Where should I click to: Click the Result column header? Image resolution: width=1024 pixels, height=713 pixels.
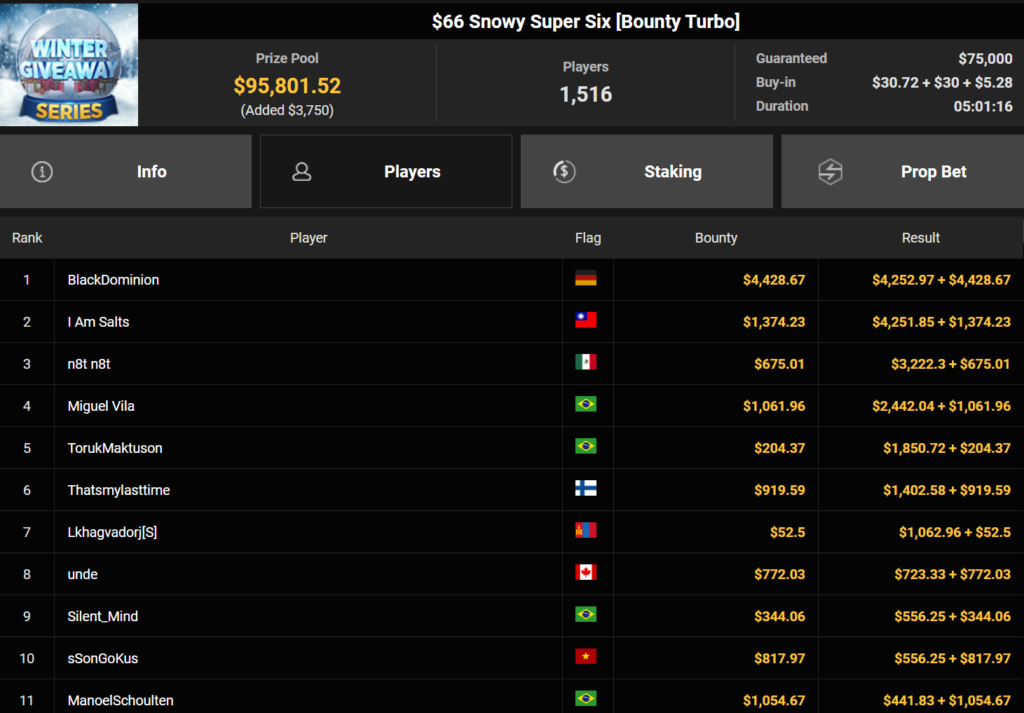920,238
